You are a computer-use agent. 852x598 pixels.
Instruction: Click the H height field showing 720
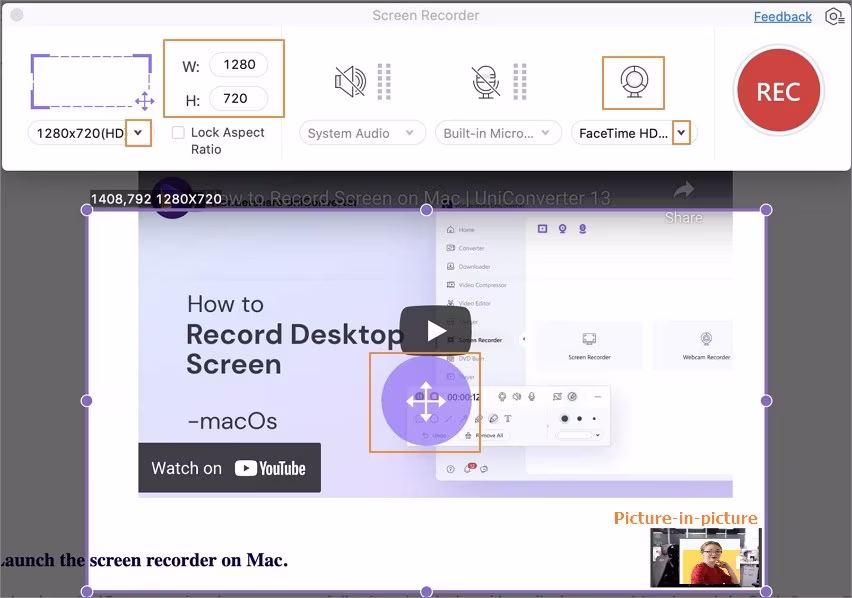click(x=239, y=98)
